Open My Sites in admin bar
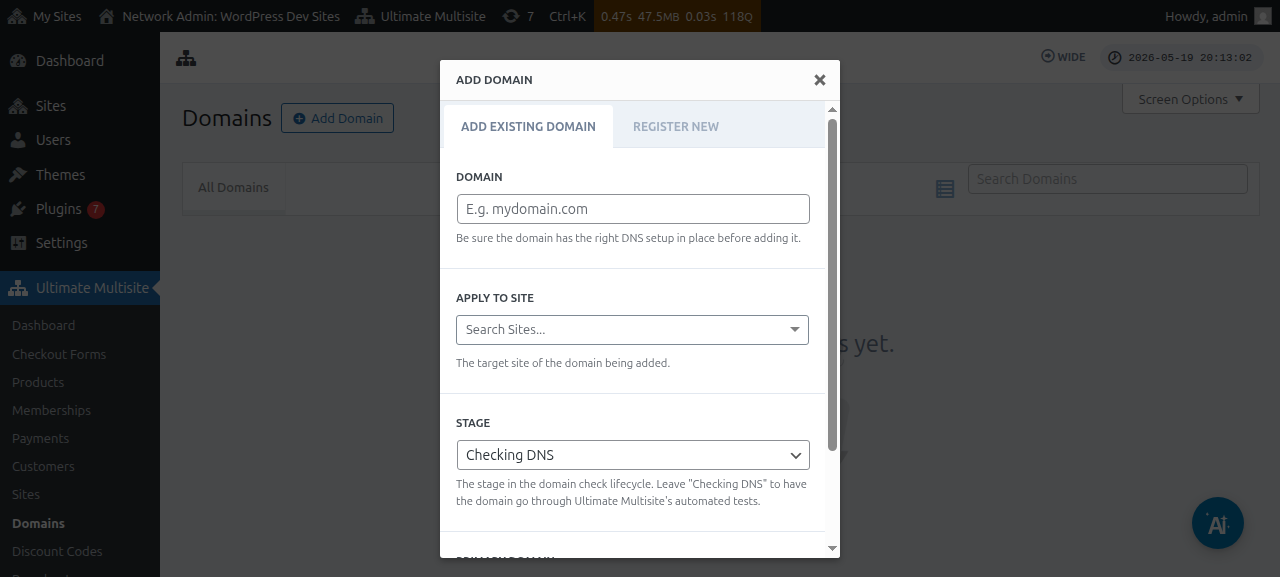This screenshot has height=577, width=1280. point(46,16)
